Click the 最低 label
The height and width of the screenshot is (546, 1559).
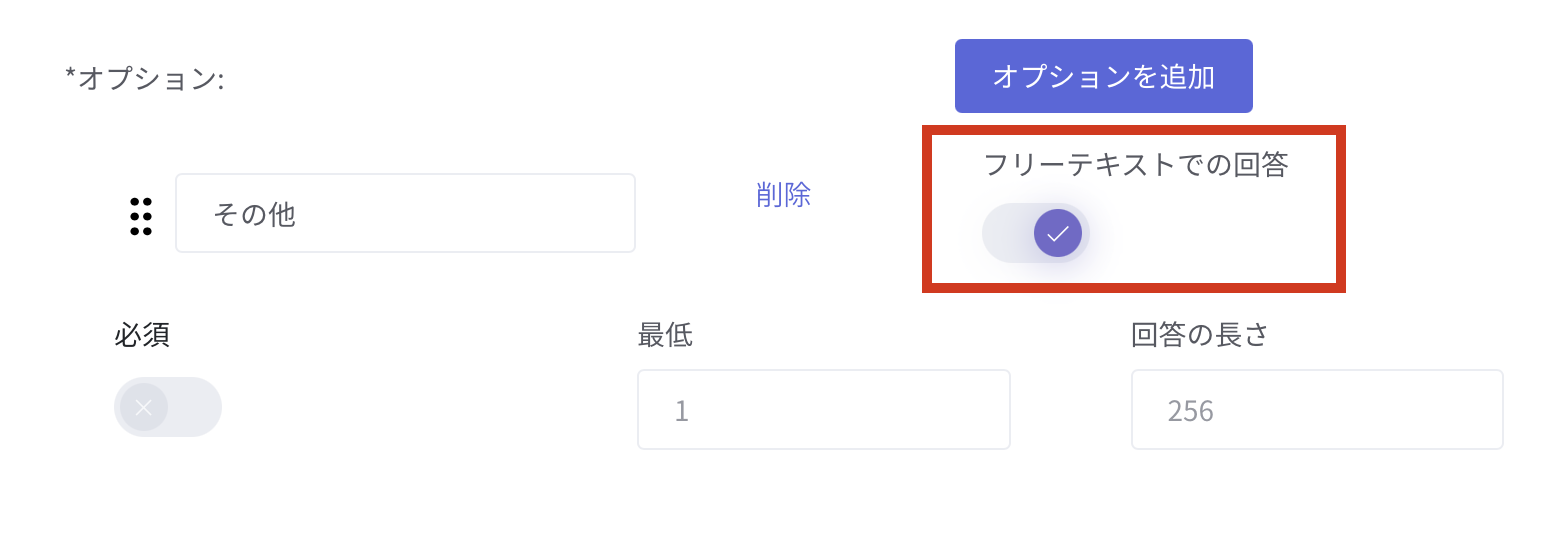click(x=665, y=335)
